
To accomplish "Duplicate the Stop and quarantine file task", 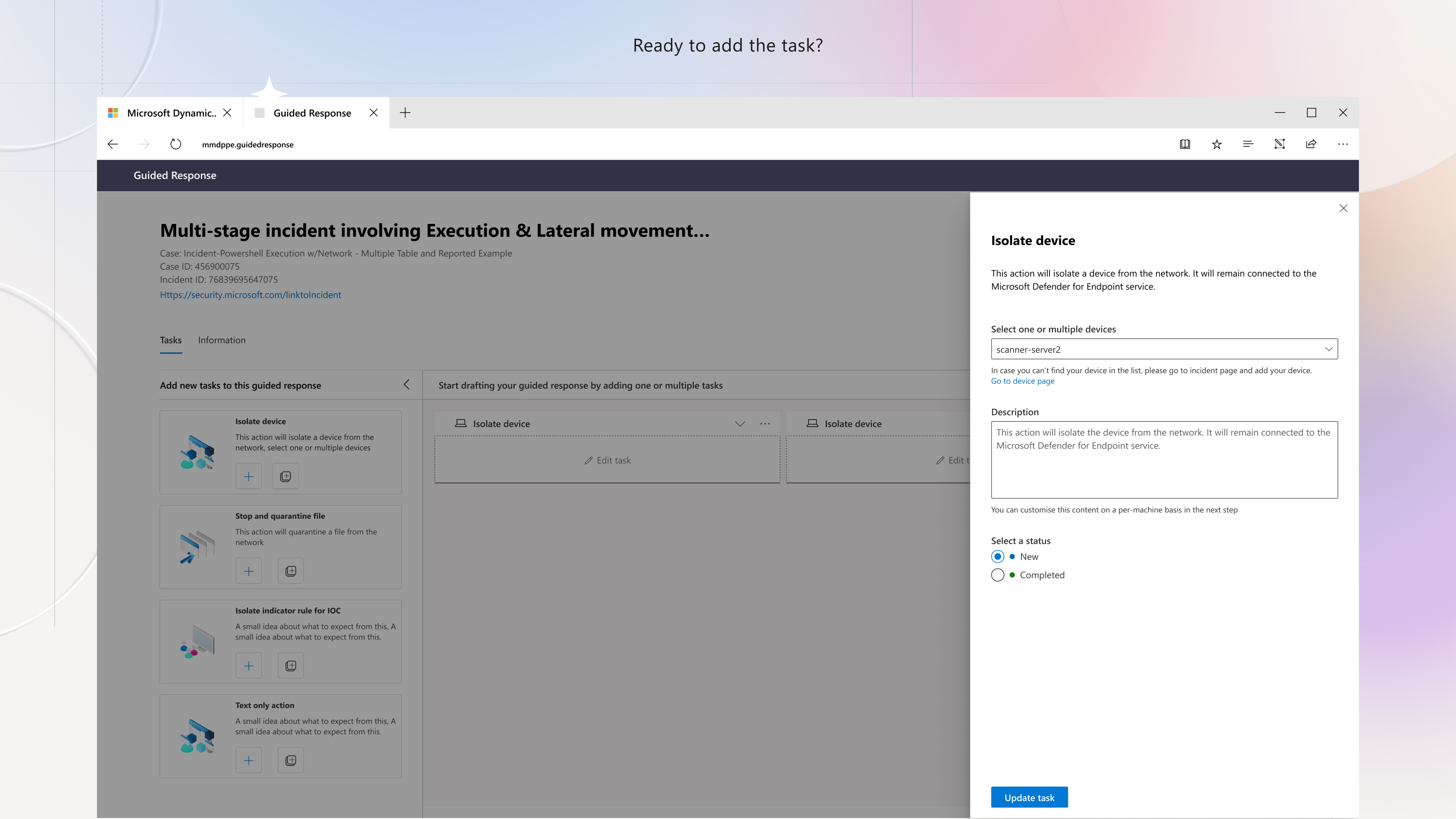I will pos(290,571).
